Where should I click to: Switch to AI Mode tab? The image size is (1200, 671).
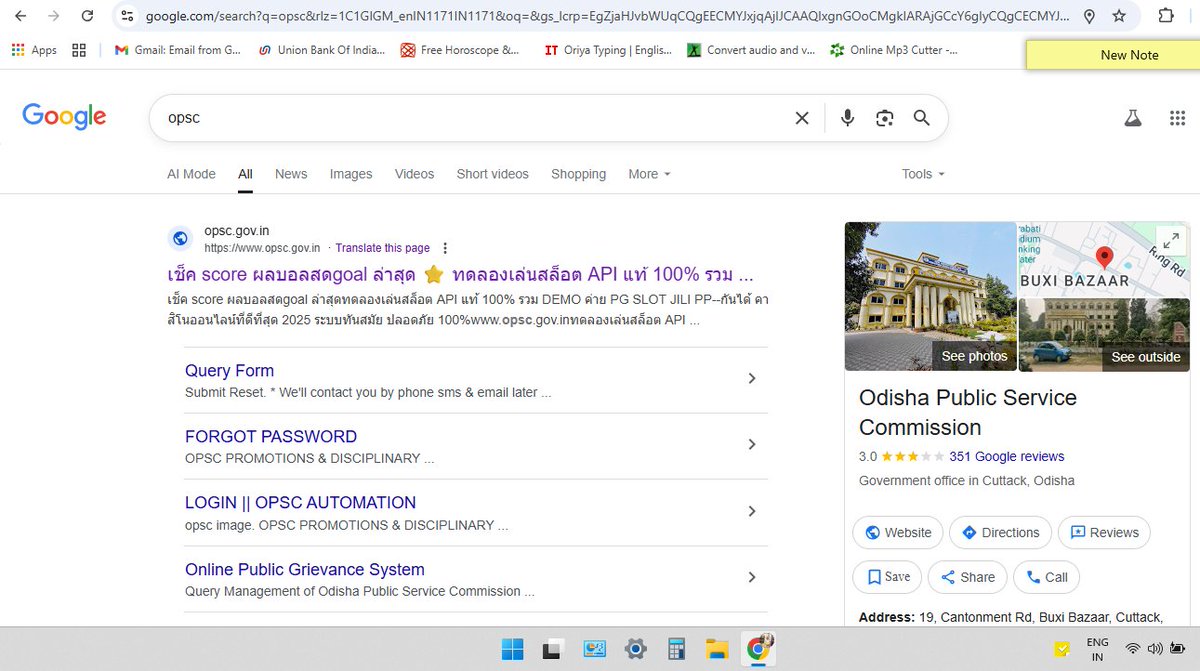(191, 174)
